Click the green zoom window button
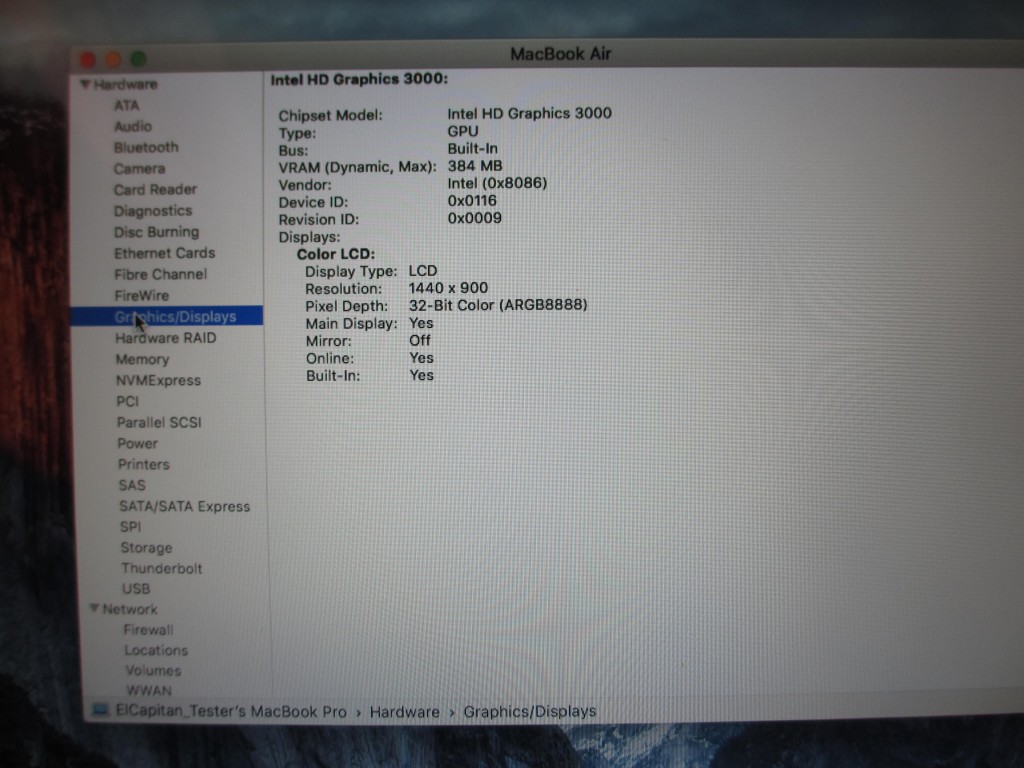 pyautogui.click(x=138, y=59)
